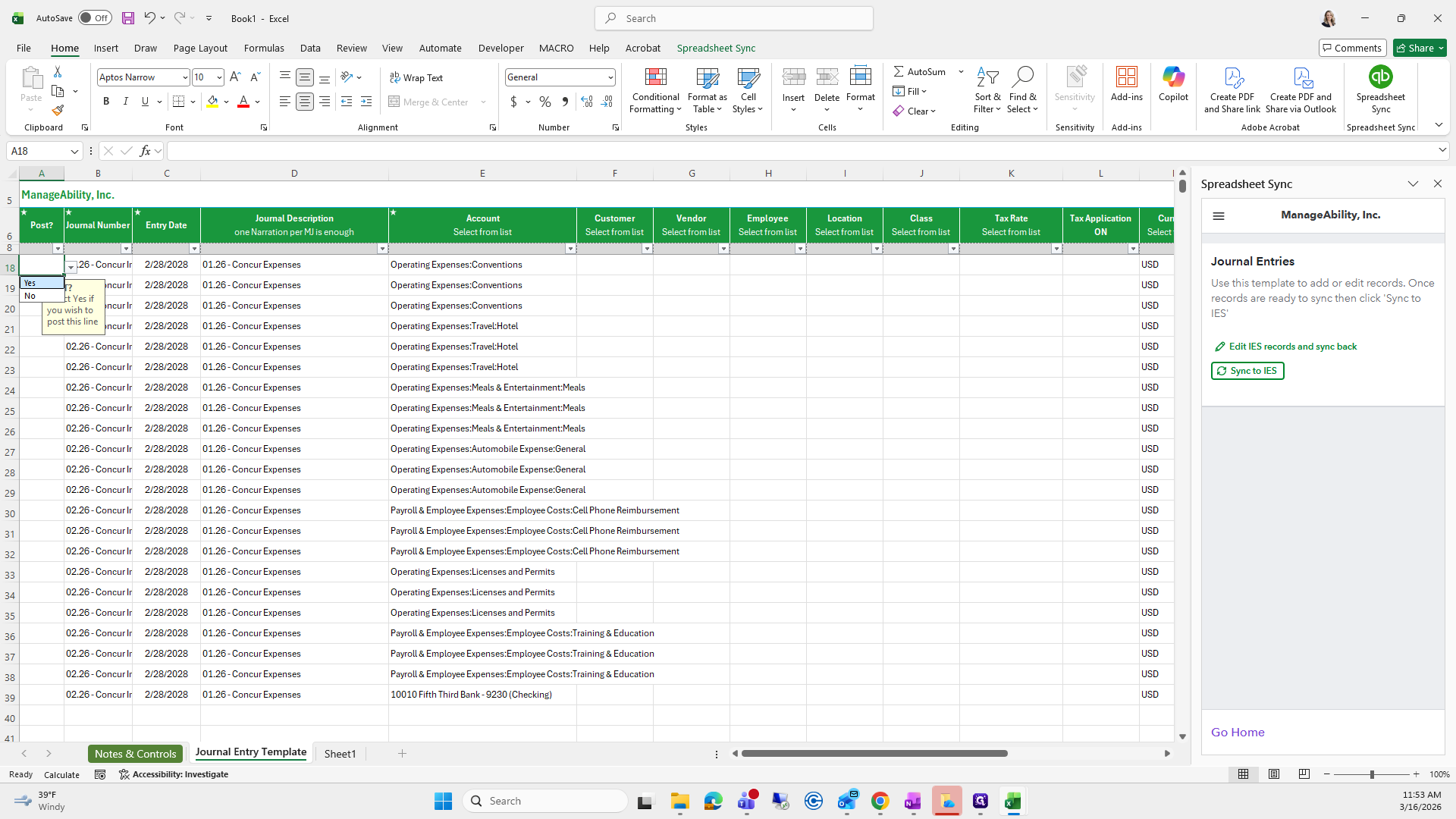Toggle italic formatting
This screenshot has width=1456, height=819.
[x=125, y=102]
